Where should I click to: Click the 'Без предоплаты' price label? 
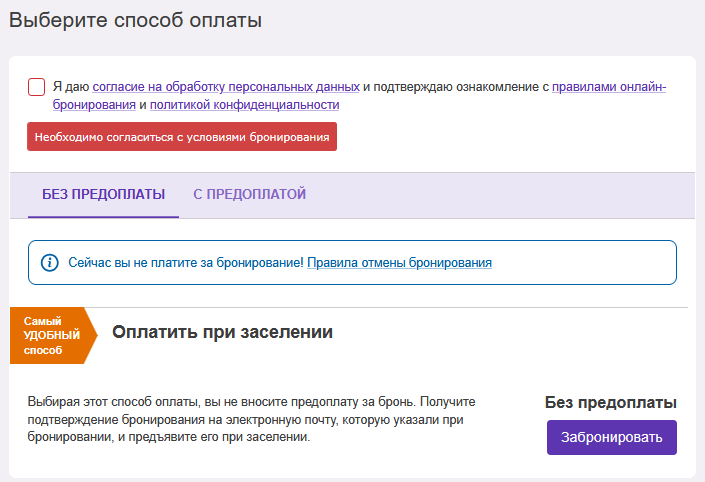pos(611,402)
